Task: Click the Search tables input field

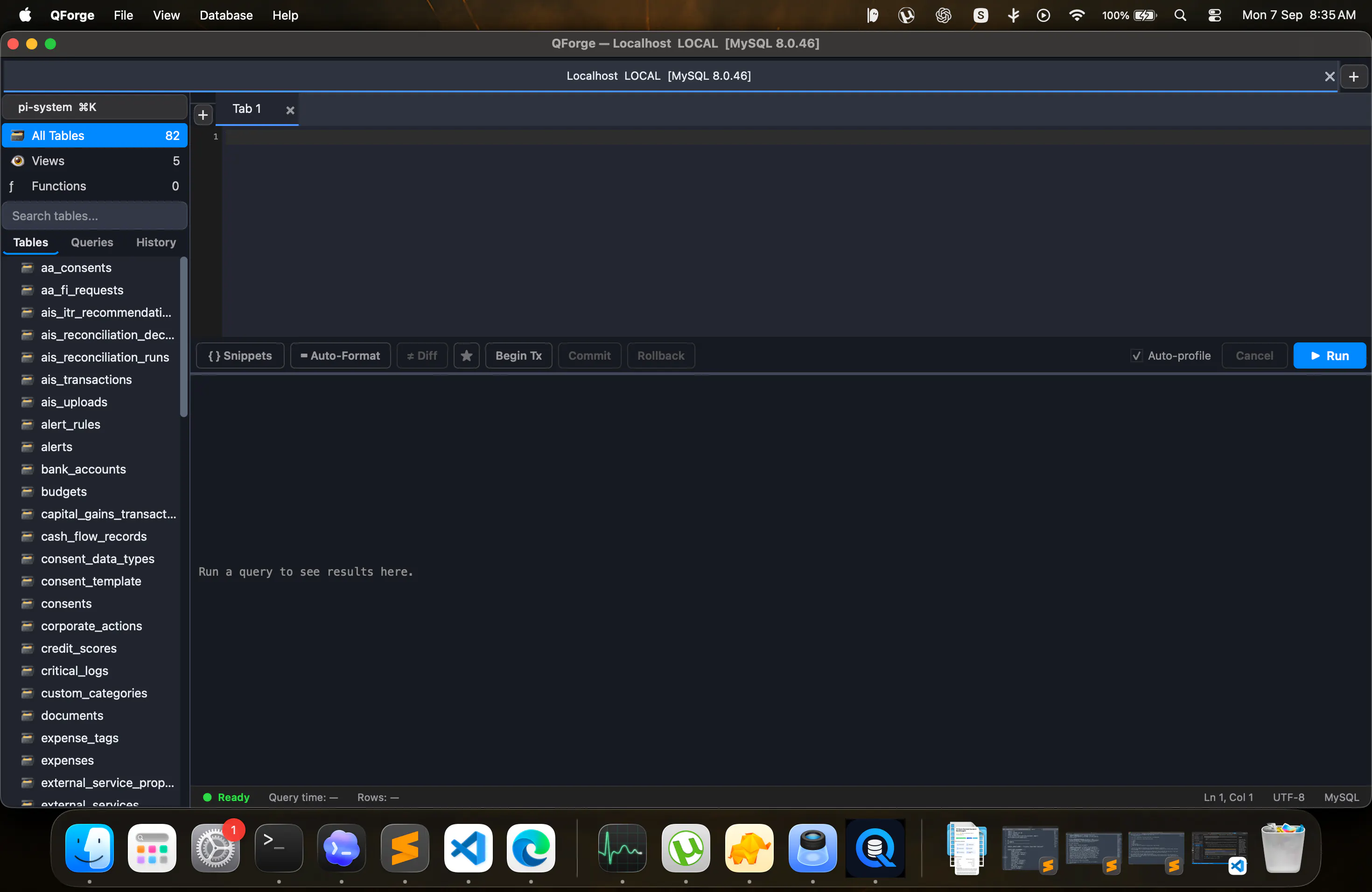Action: point(95,216)
